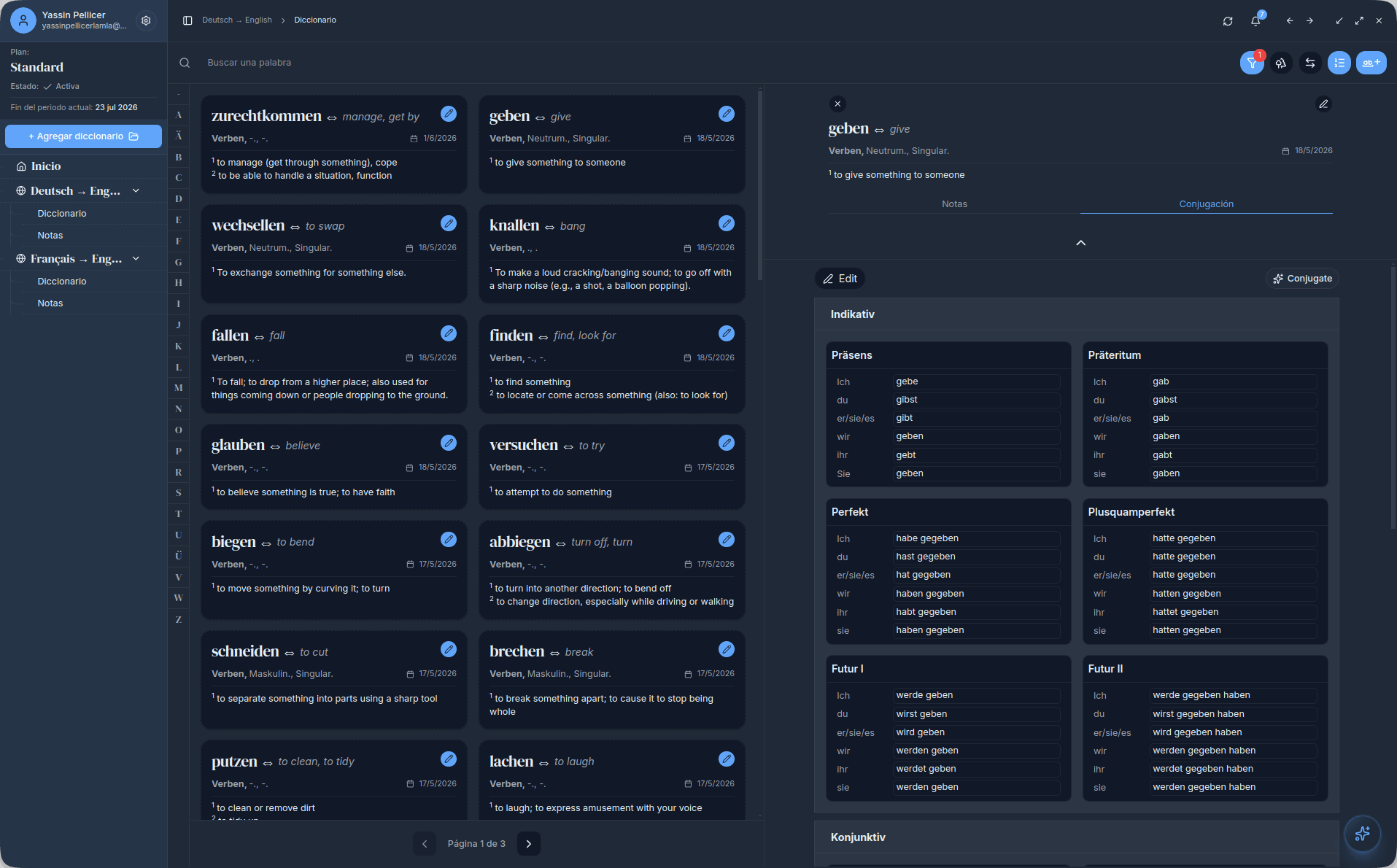Jump to letter S in index
1397x868 pixels.
coord(179,493)
